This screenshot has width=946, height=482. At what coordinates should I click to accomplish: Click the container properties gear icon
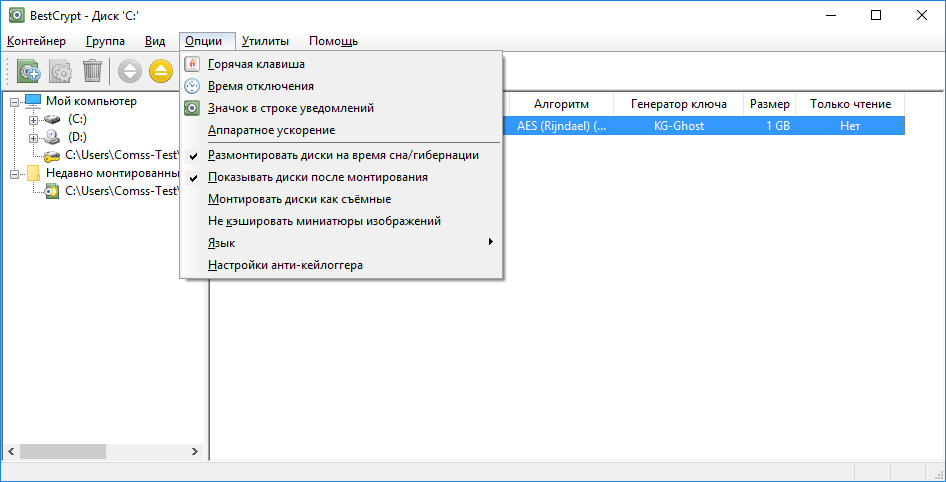click(60, 72)
